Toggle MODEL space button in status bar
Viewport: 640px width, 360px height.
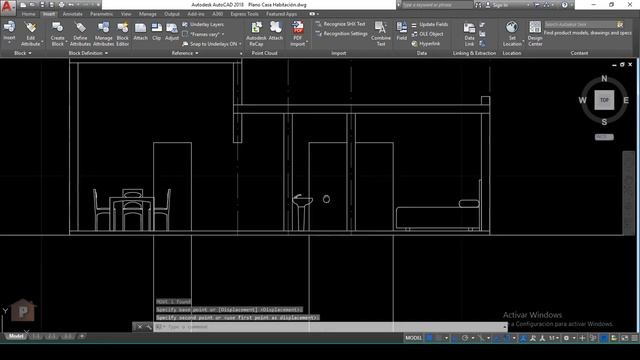413,338
